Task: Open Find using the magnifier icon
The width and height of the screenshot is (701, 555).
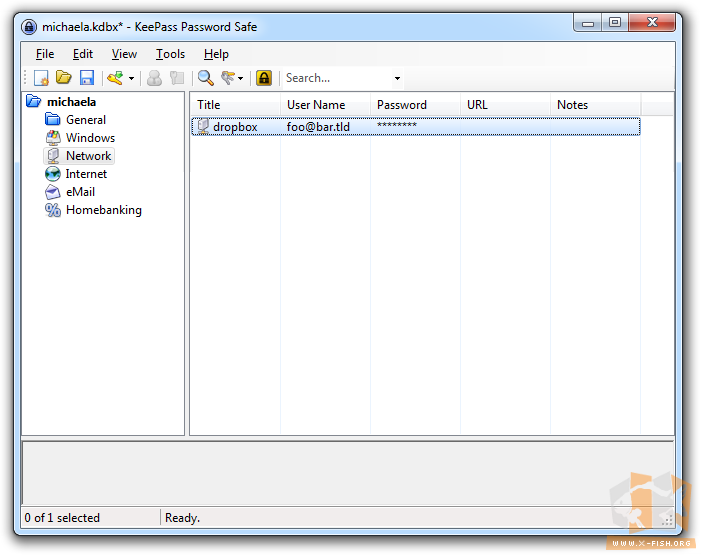Action: coord(205,78)
